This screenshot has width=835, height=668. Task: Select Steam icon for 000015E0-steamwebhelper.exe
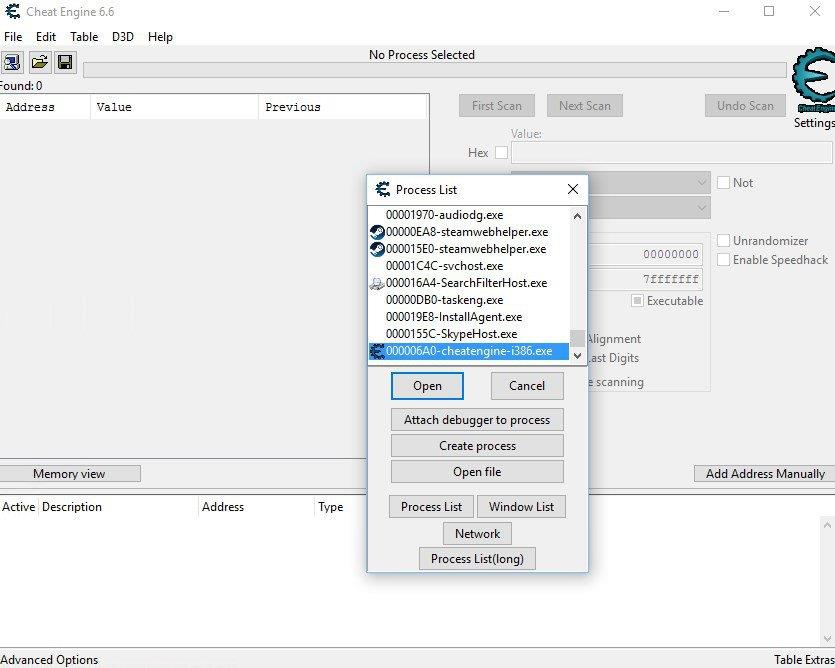[377, 249]
